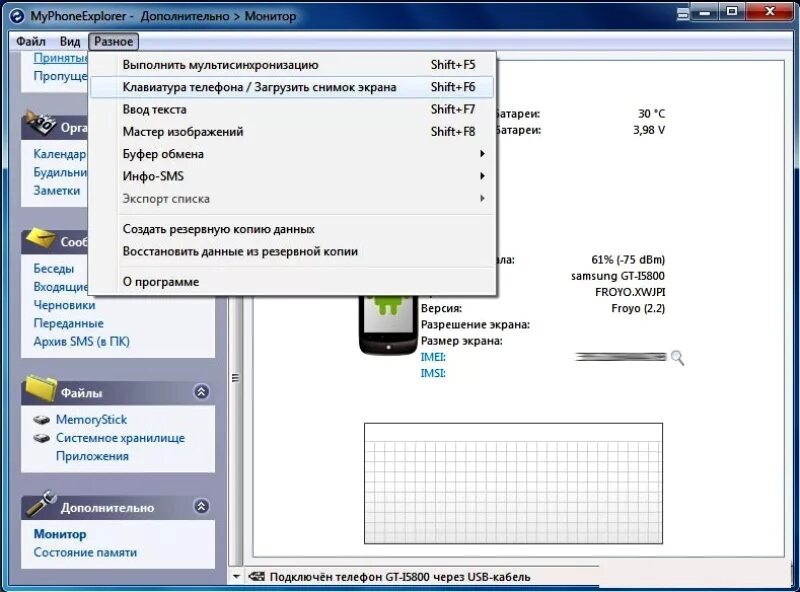This screenshot has width=800, height=592.
Task: Open Черновики messages folder
Action: tap(64, 305)
